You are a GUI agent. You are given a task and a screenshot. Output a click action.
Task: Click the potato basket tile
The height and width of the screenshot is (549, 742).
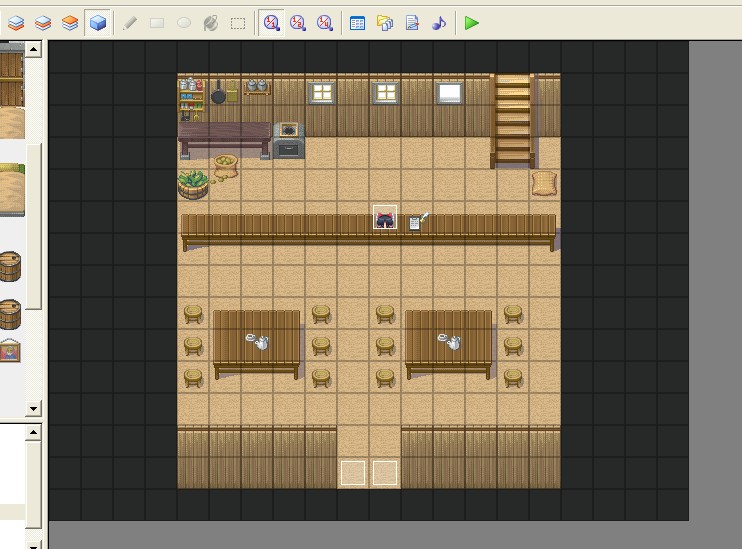point(225,167)
